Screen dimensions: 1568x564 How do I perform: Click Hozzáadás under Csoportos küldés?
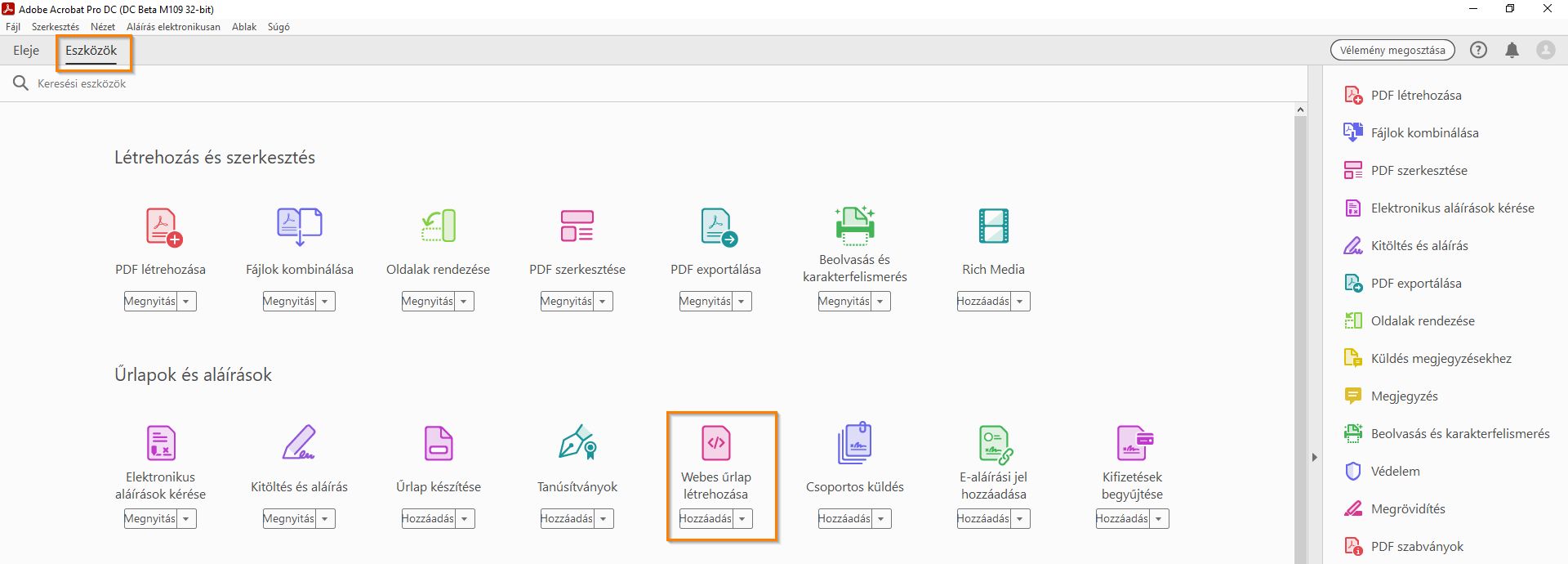pyautogui.click(x=844, y=519)
